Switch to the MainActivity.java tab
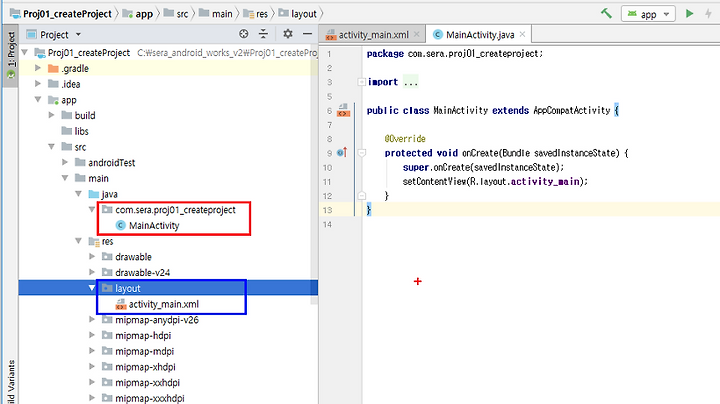This screenshot has width=720, height=404. pos(479,34)
